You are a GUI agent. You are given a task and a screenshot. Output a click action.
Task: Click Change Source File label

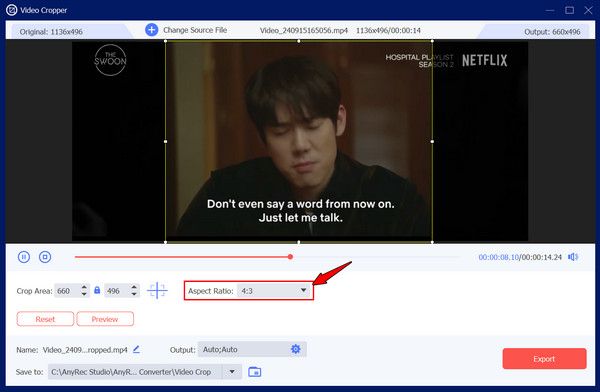195,30
